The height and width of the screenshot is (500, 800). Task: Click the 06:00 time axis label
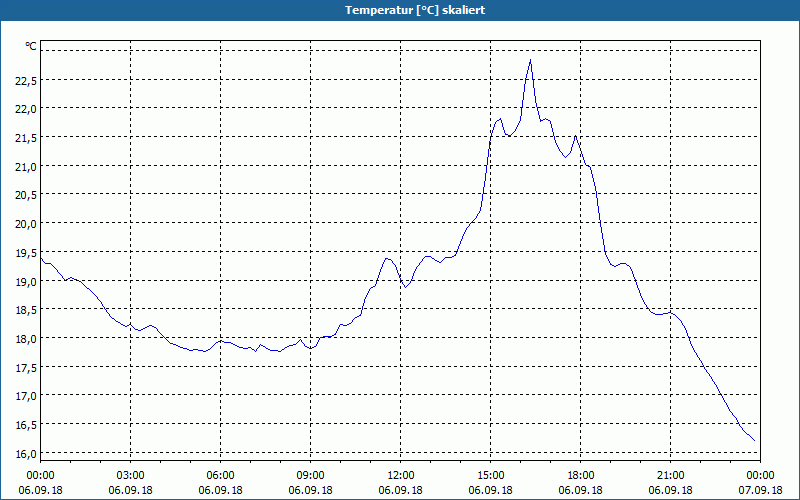click(x=220, y=476)
